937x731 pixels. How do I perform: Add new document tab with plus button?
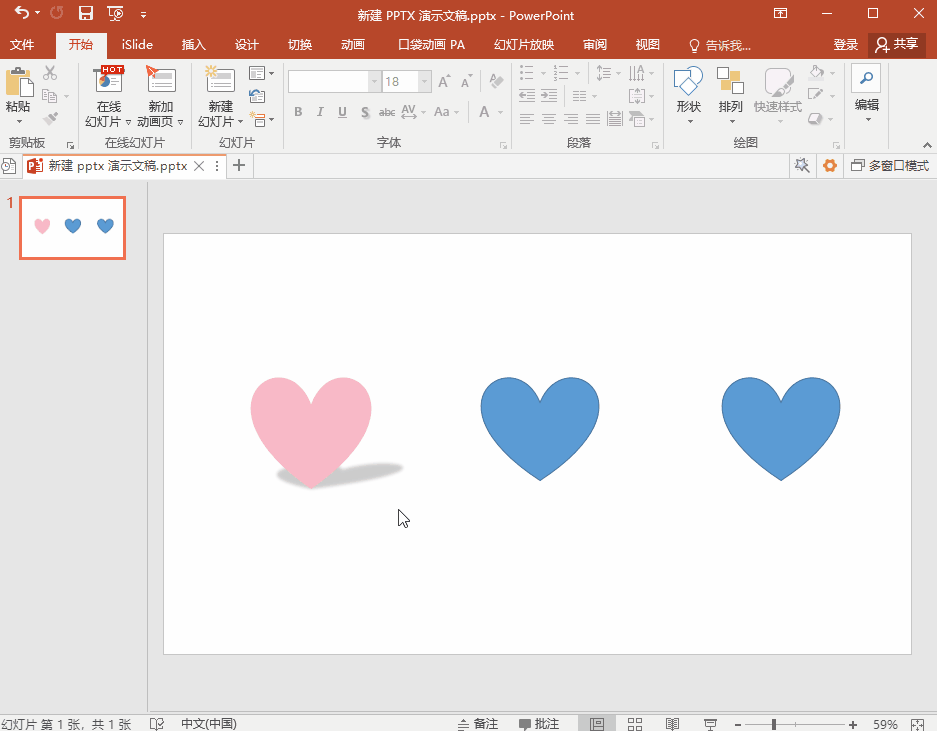[x=239, y=166]
